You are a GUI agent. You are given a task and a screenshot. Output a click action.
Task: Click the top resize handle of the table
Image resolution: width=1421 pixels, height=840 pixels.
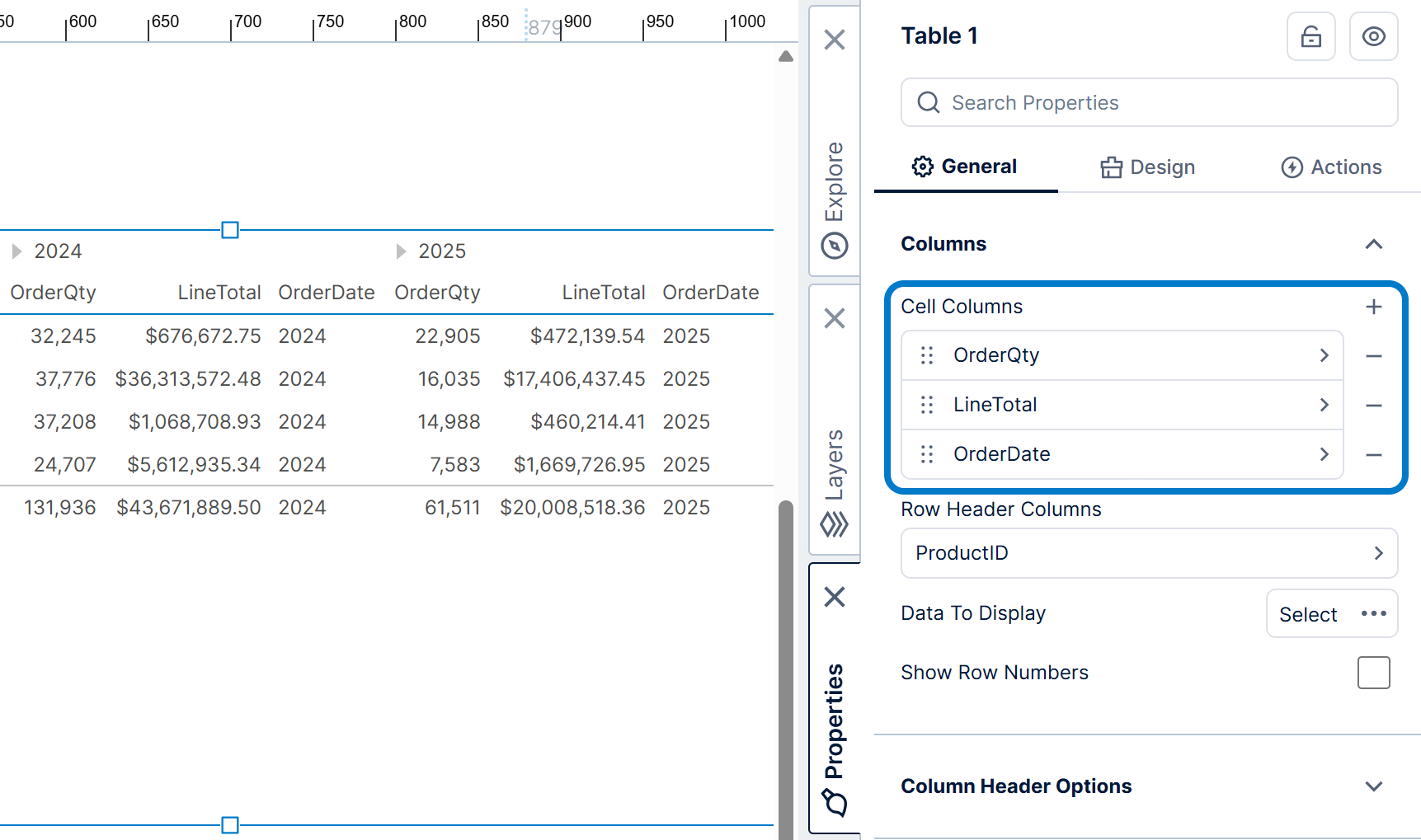click(x=230, y=230)
